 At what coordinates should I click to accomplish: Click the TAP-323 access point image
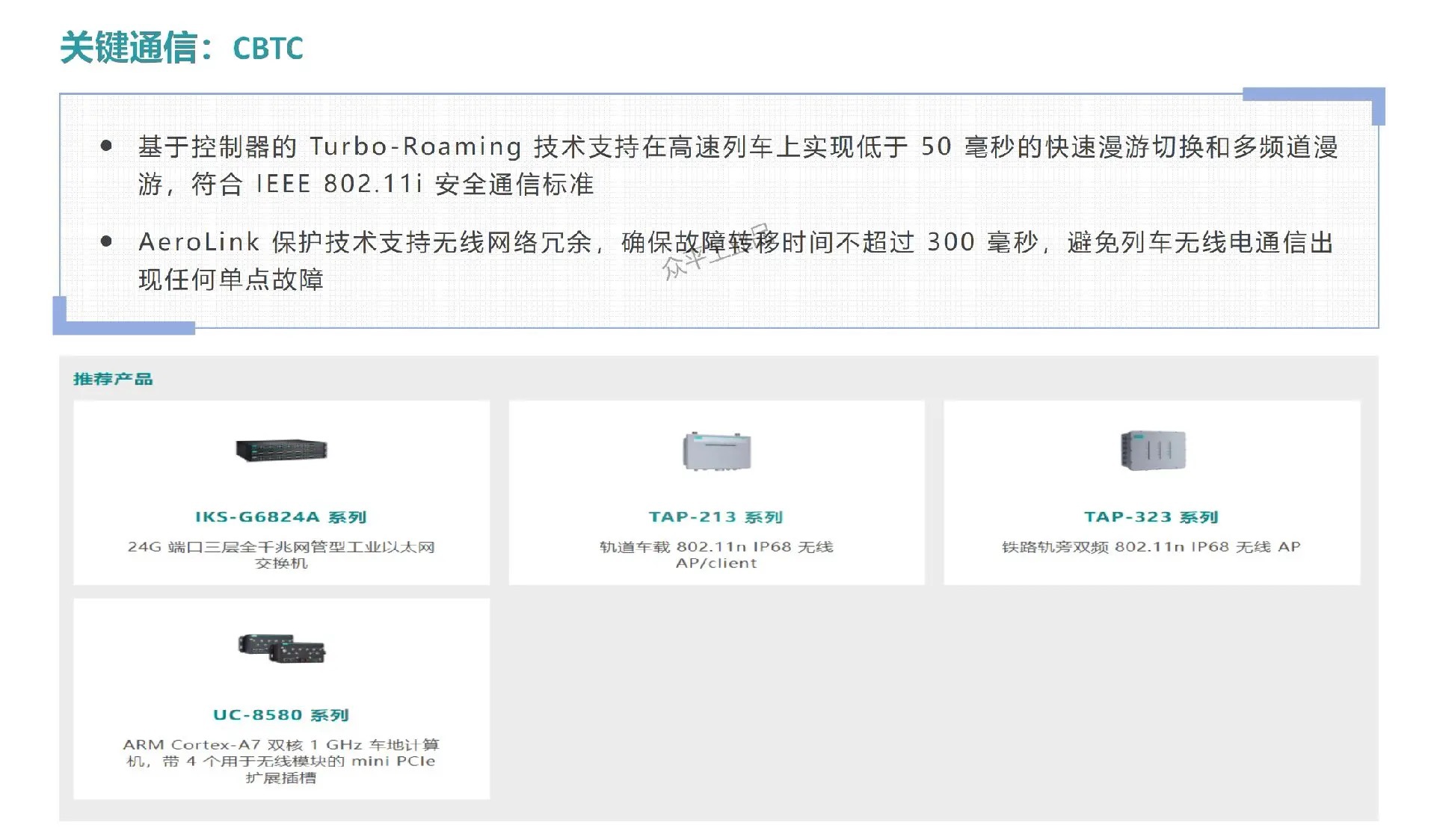[x=1152, y=450]
